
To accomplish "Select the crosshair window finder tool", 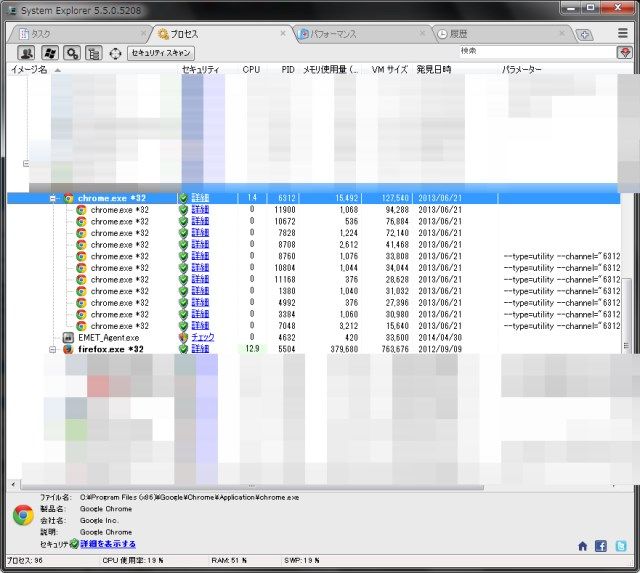I will 116,53.
